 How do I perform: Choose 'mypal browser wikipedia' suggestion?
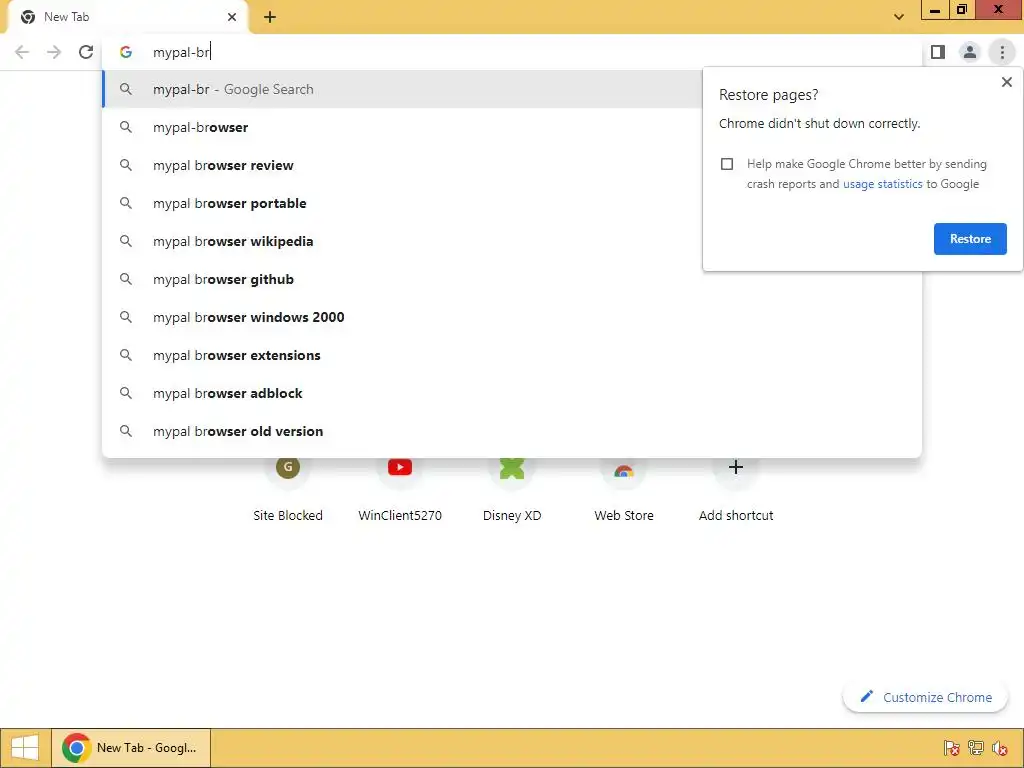coord(402,241)
